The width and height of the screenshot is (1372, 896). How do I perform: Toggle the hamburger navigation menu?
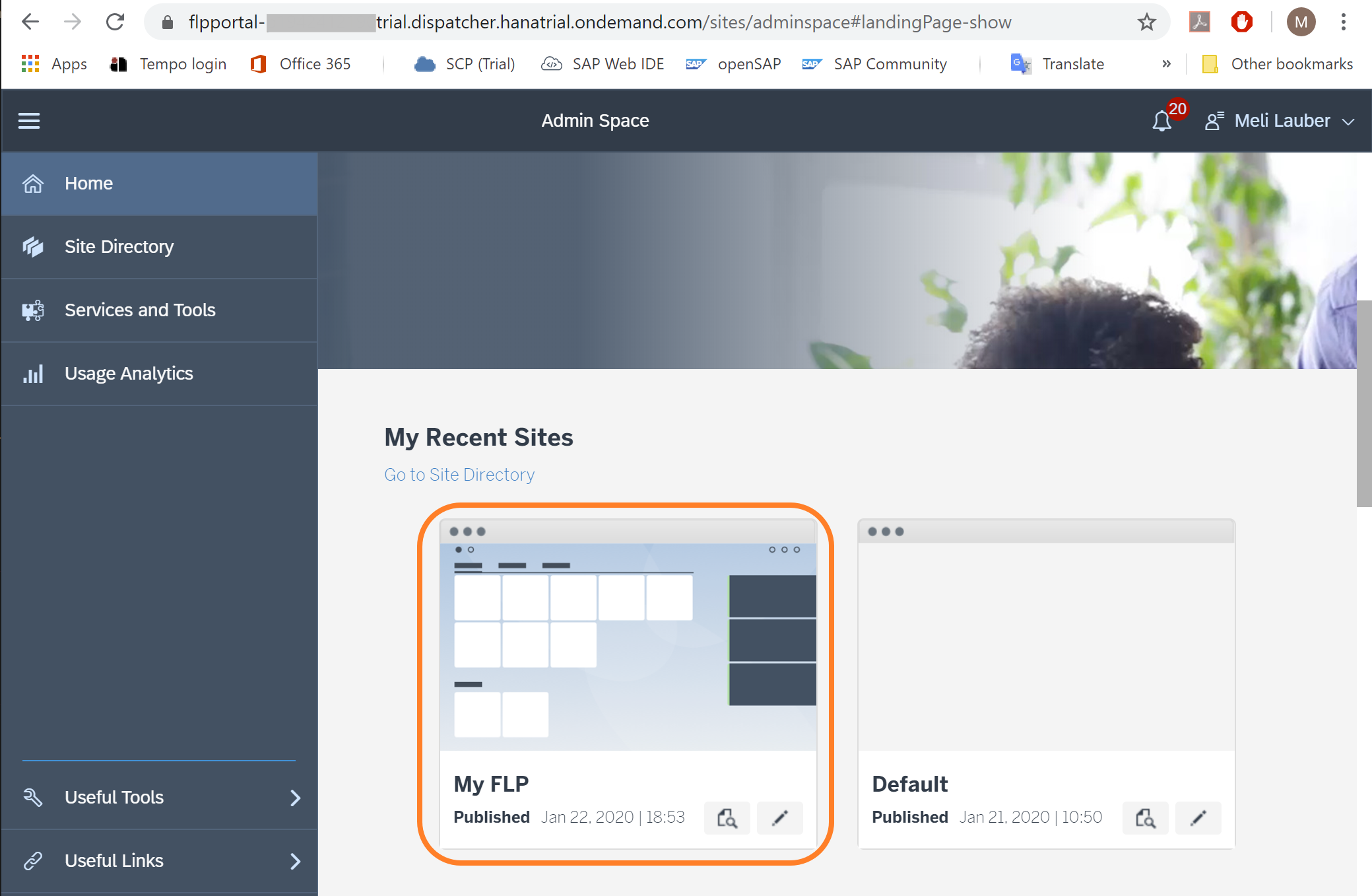[29, 121]
